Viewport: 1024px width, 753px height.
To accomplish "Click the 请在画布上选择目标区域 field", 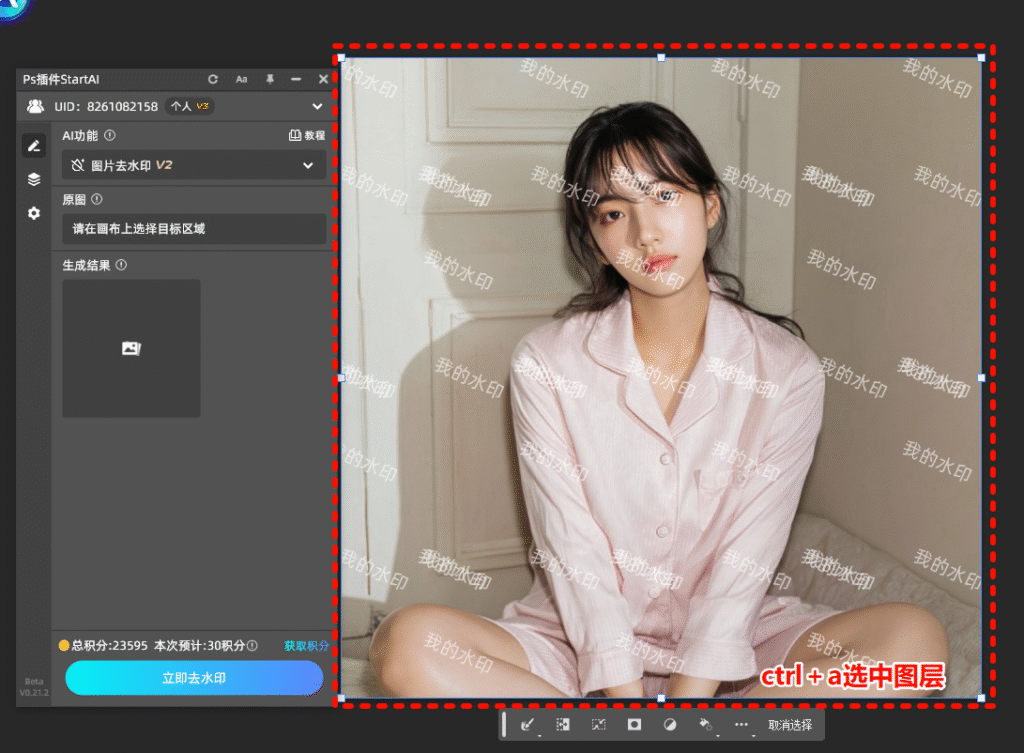I will pyautogui.click(x=194, y=229).
